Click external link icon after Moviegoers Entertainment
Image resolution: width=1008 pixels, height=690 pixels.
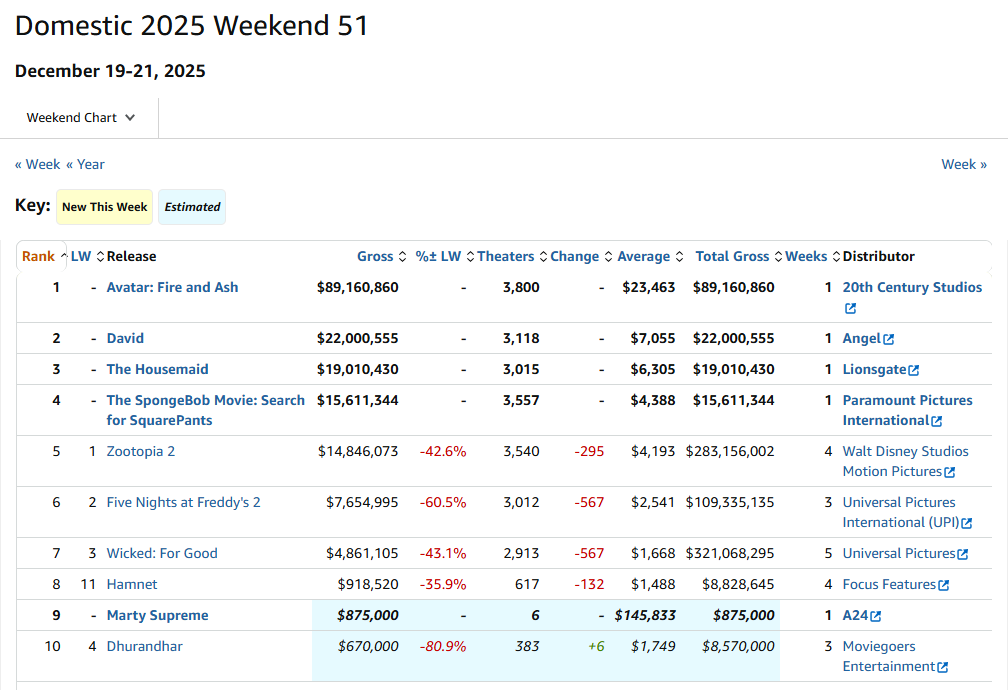(x=942, y=668)
